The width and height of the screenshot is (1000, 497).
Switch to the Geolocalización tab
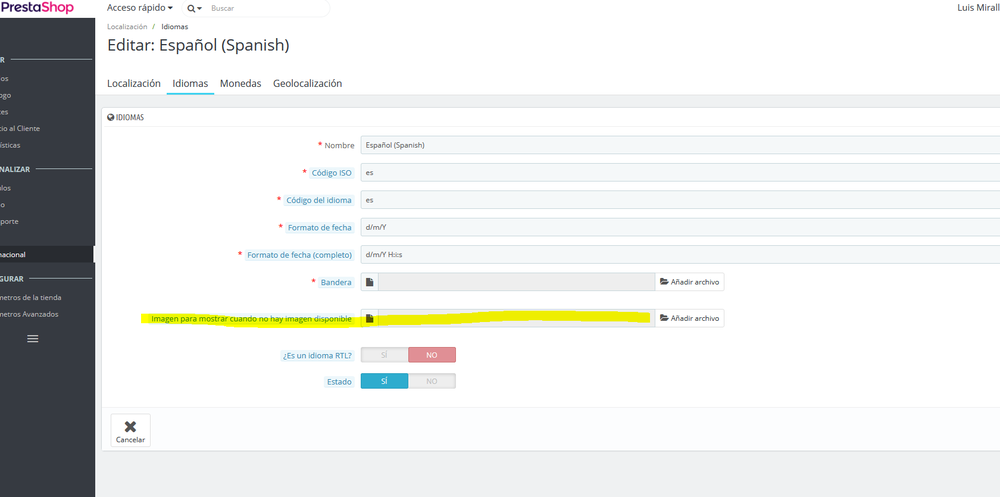307,84
